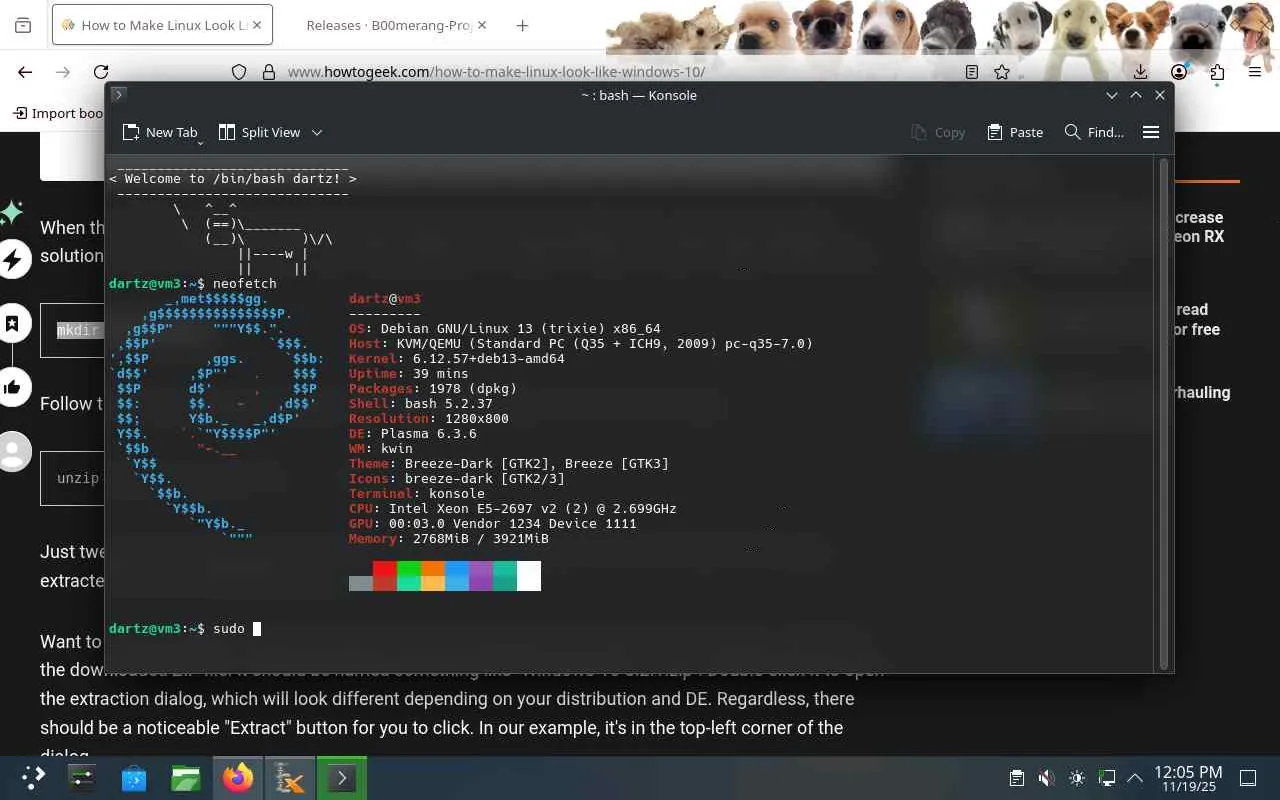Click the show desktop button in the panel
Viewport: 1280px width, 800px height.
[x=1248, y=778]
